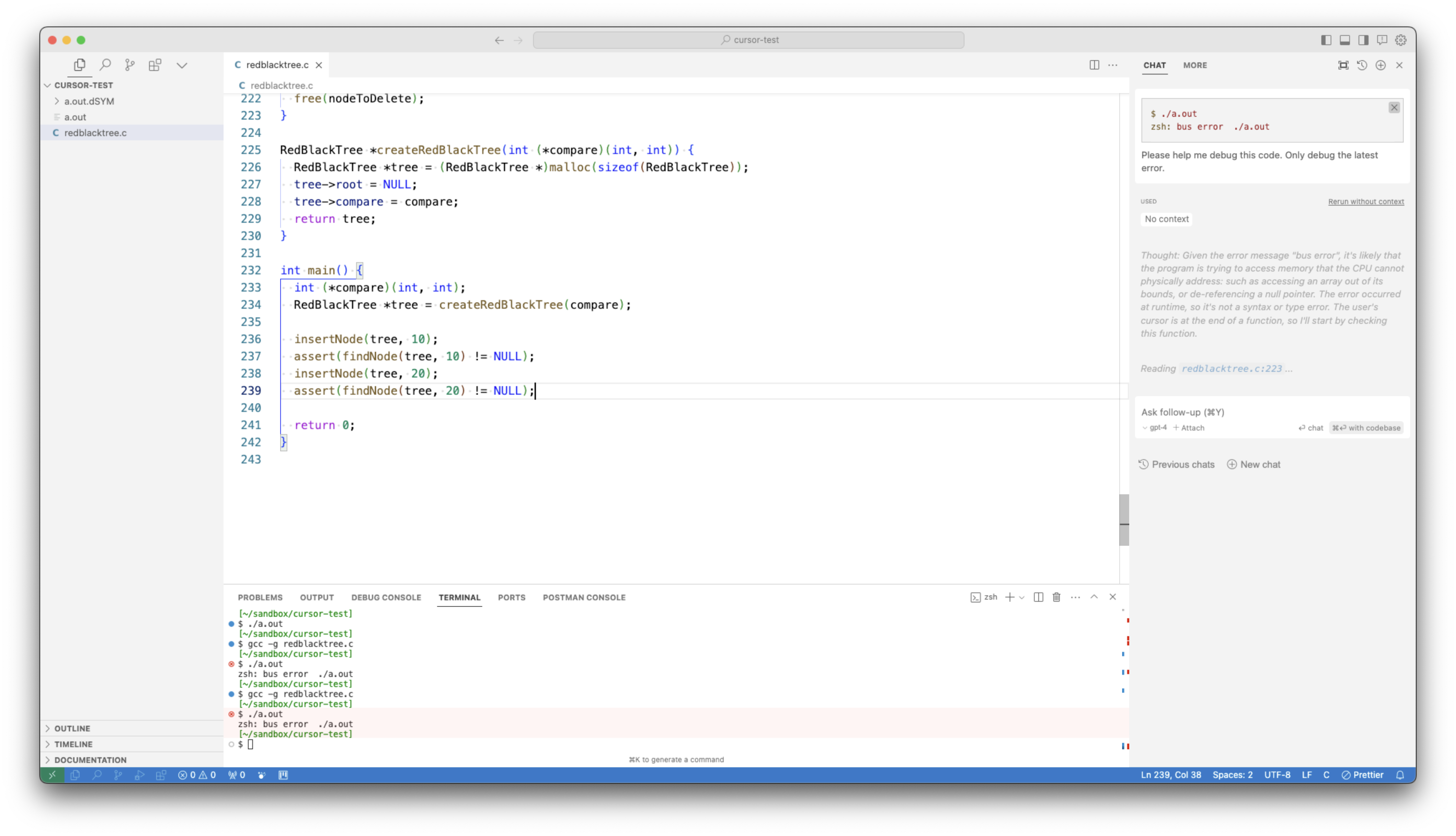The height and width of the screenshot is (836, 1456).
Task: Open the Explorer view icon
Action: [x=79, y=65]
